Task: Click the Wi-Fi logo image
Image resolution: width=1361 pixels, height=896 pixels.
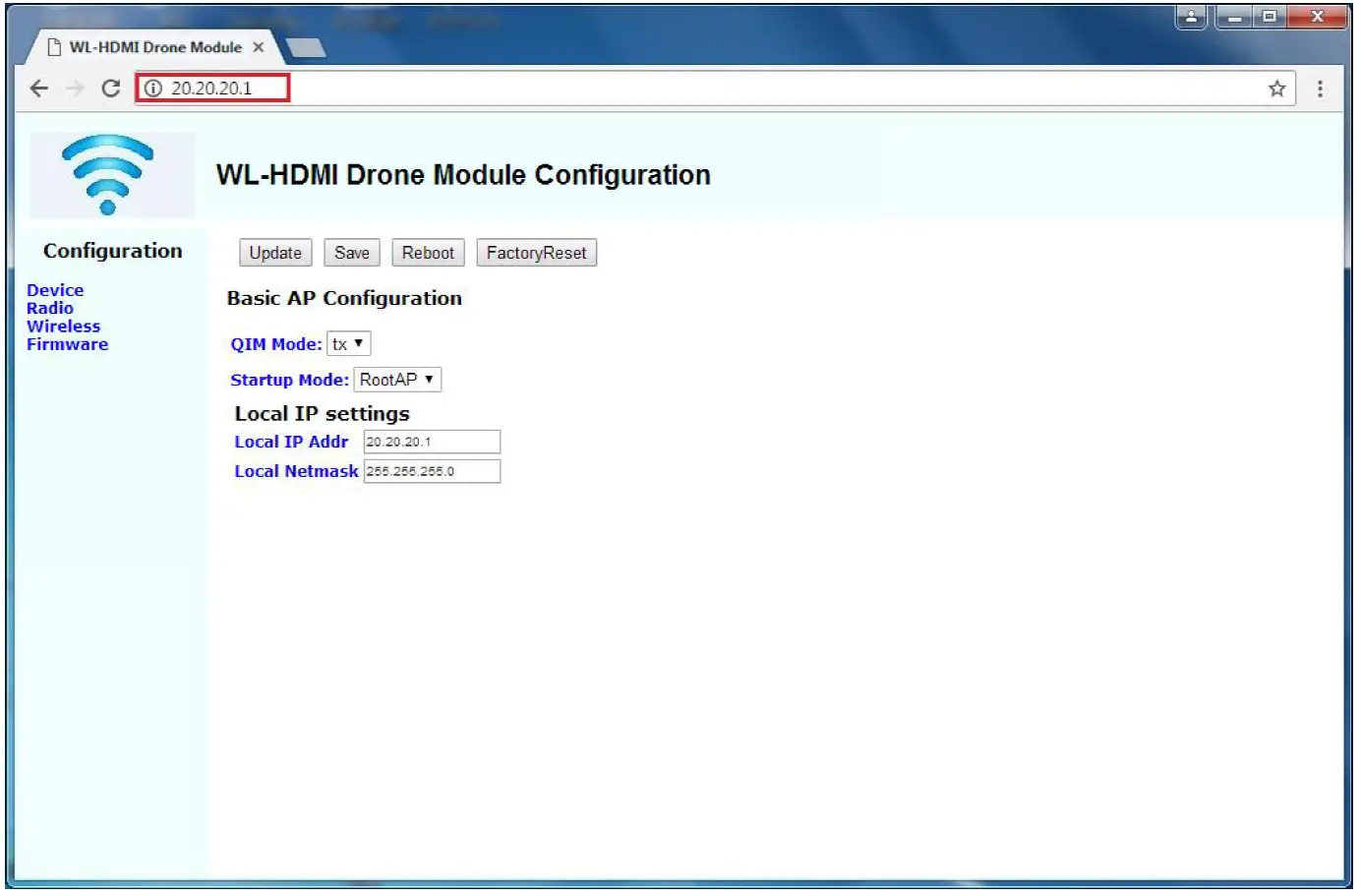Action: (x=112, y=174)
